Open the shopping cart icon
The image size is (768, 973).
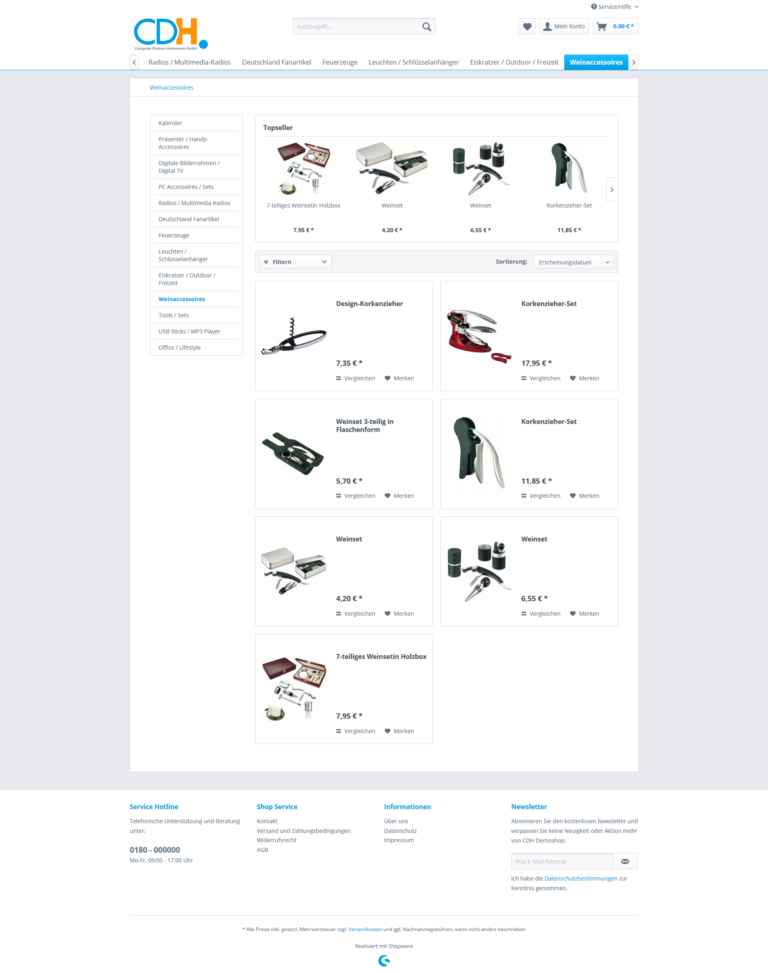coord(602,26)
